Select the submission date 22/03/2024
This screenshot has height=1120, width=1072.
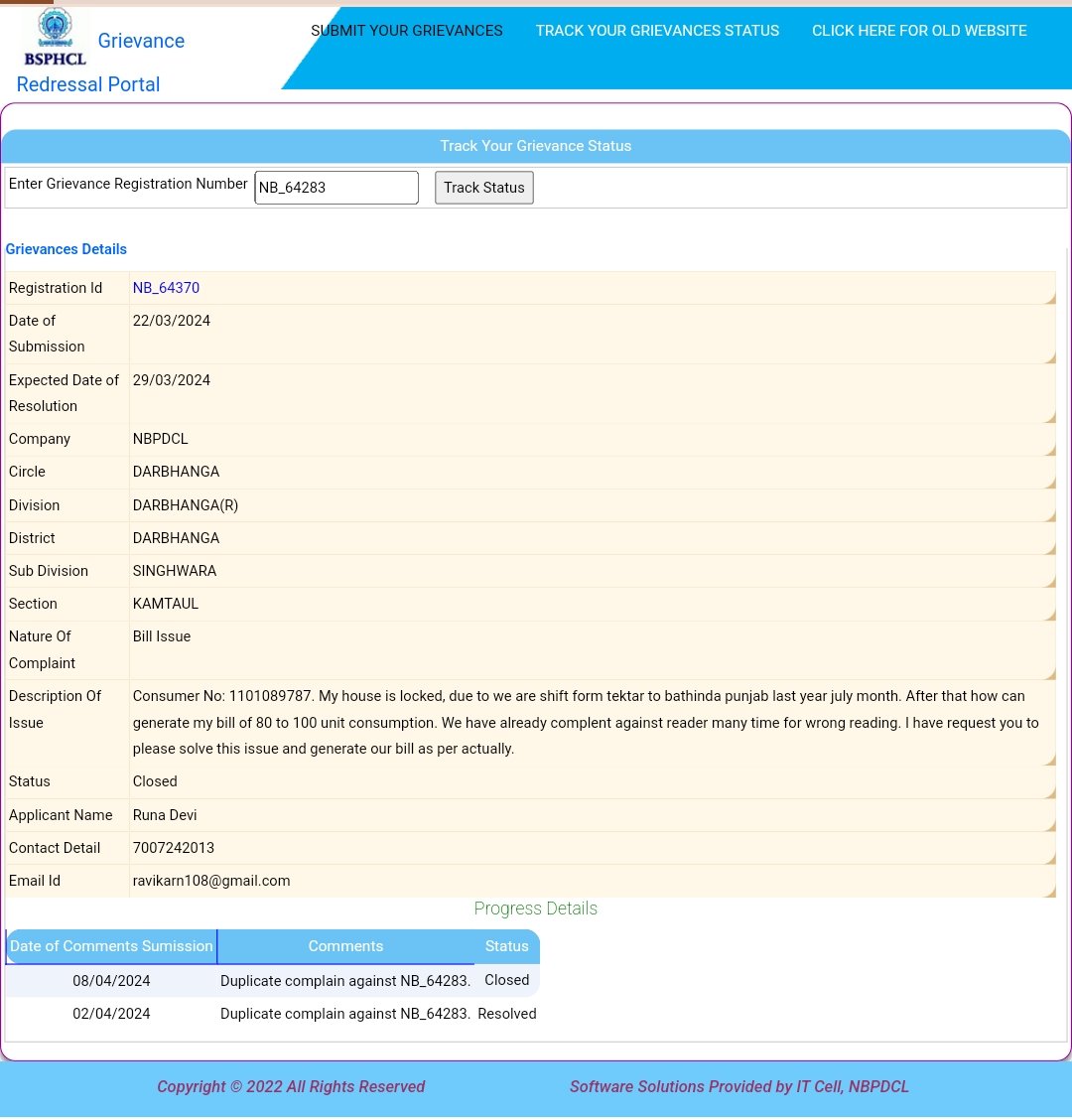[x=172, y=321]
